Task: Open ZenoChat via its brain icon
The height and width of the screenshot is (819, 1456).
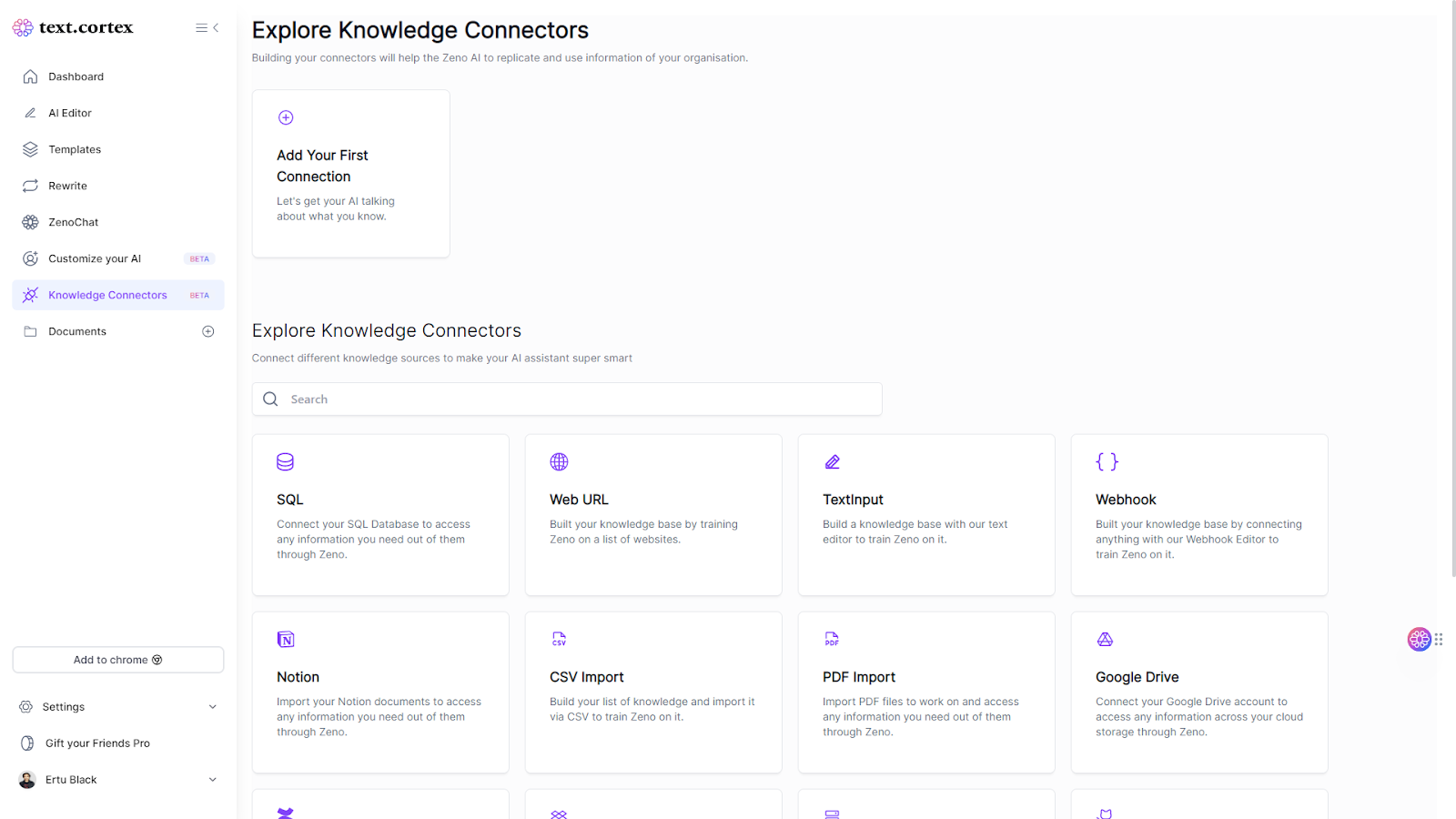Action: pyautogui.click(x=30, y=222)
